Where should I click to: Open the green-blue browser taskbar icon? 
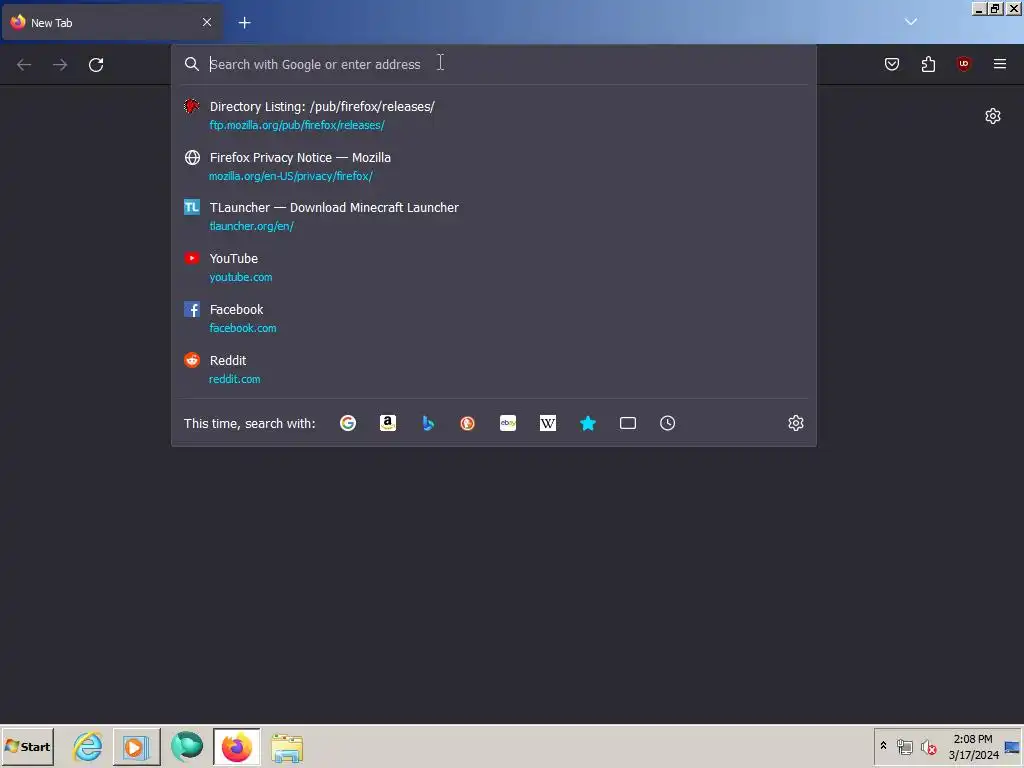tap(187, 746)
